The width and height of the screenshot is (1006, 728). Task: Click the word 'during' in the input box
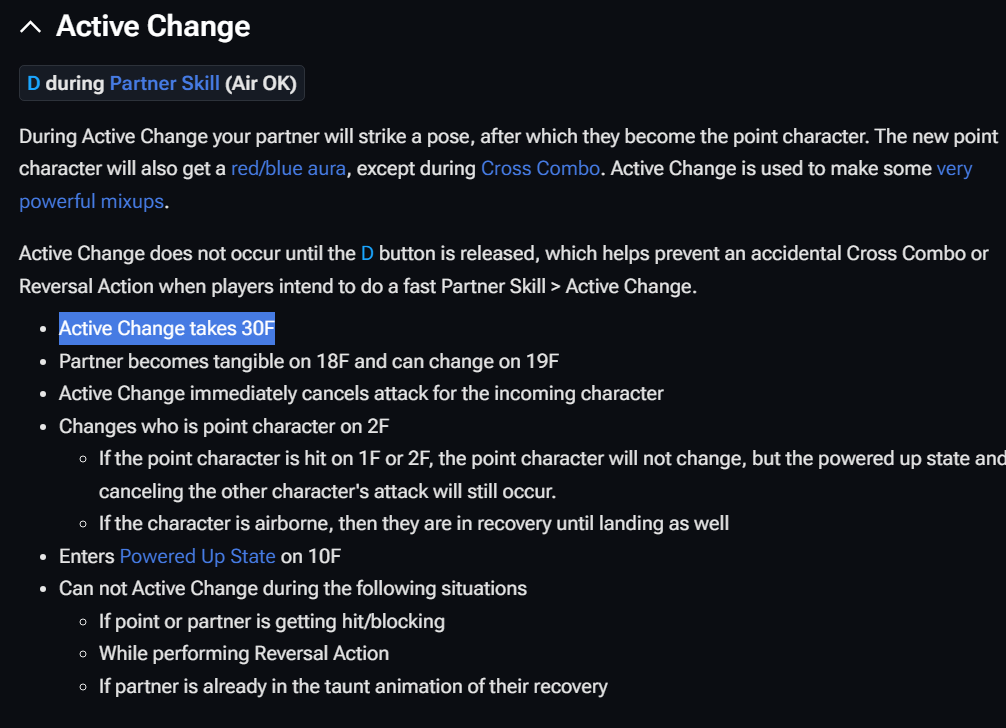[x=75, y=83]
